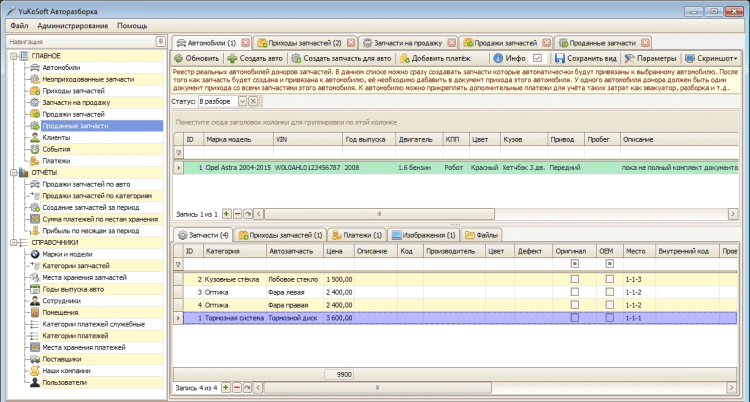Open Клиенты in the navigation tree
750x402 pixels.
56,137
